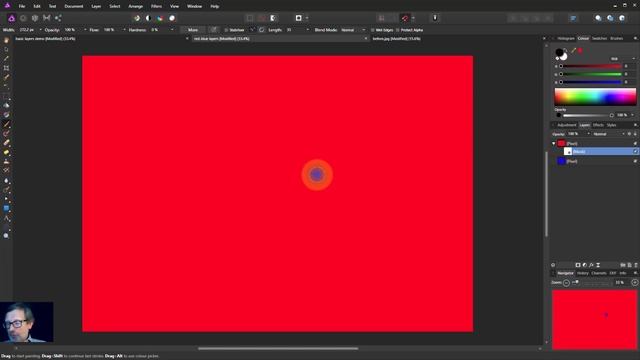This screenshot has height=360, width=640.
Task: Switch to the Photo Persona icon
Action: 11,18
